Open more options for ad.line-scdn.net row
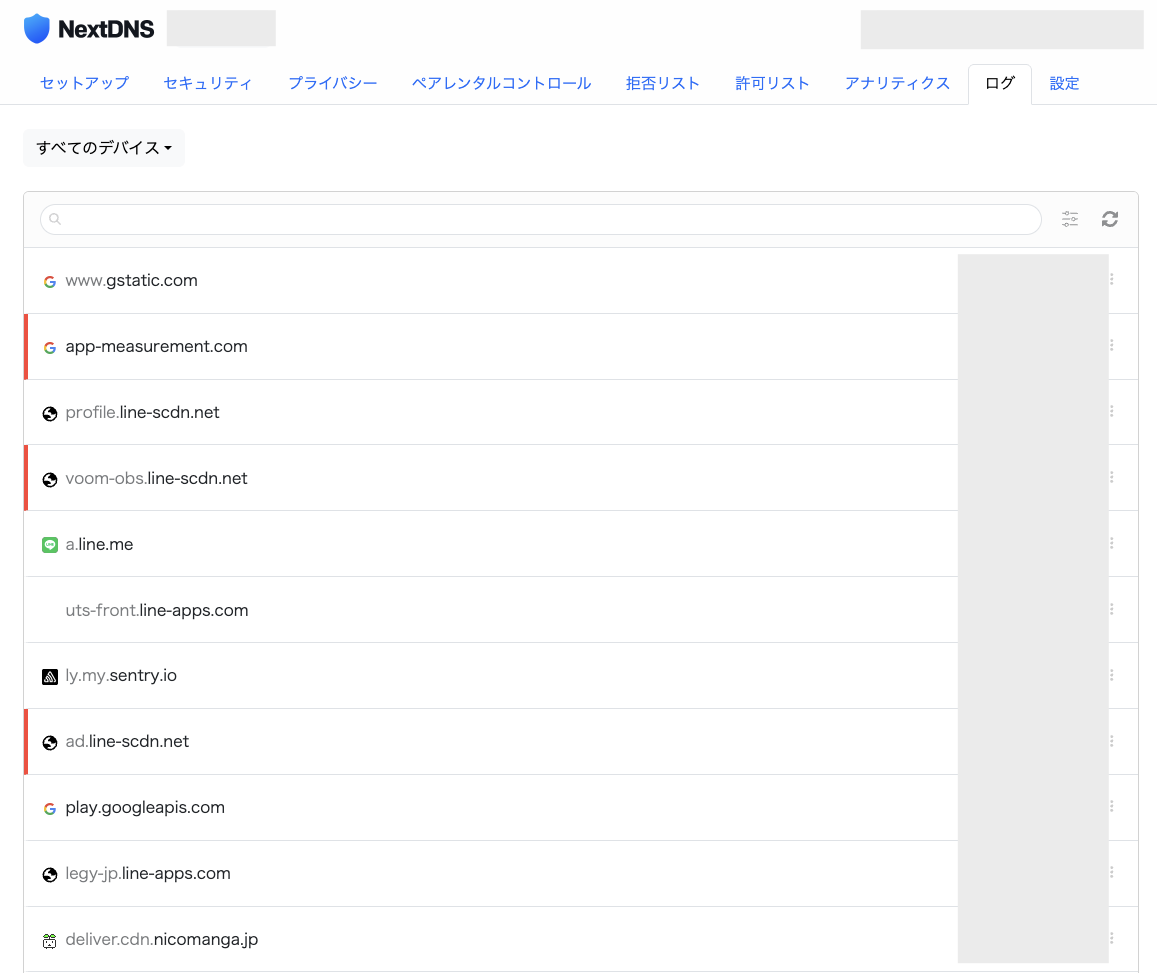 tap(1112, 741)
